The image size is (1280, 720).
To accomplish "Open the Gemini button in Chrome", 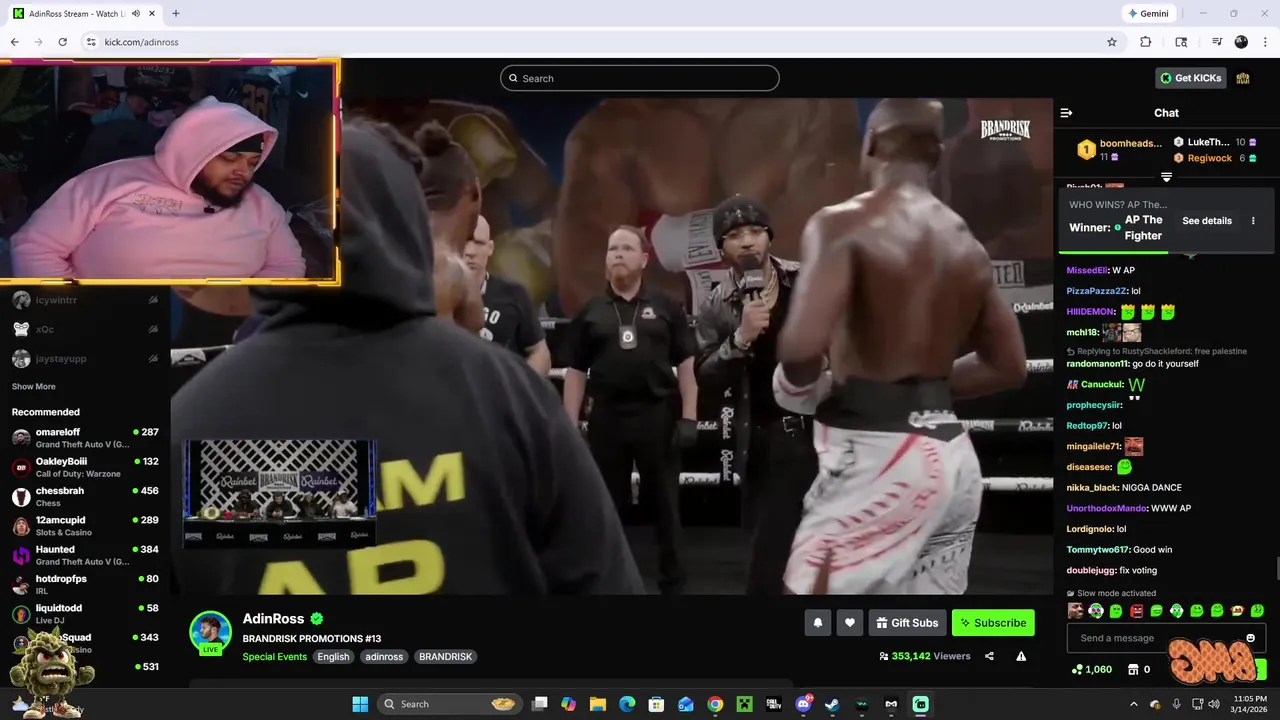I will coord(1148,14).
